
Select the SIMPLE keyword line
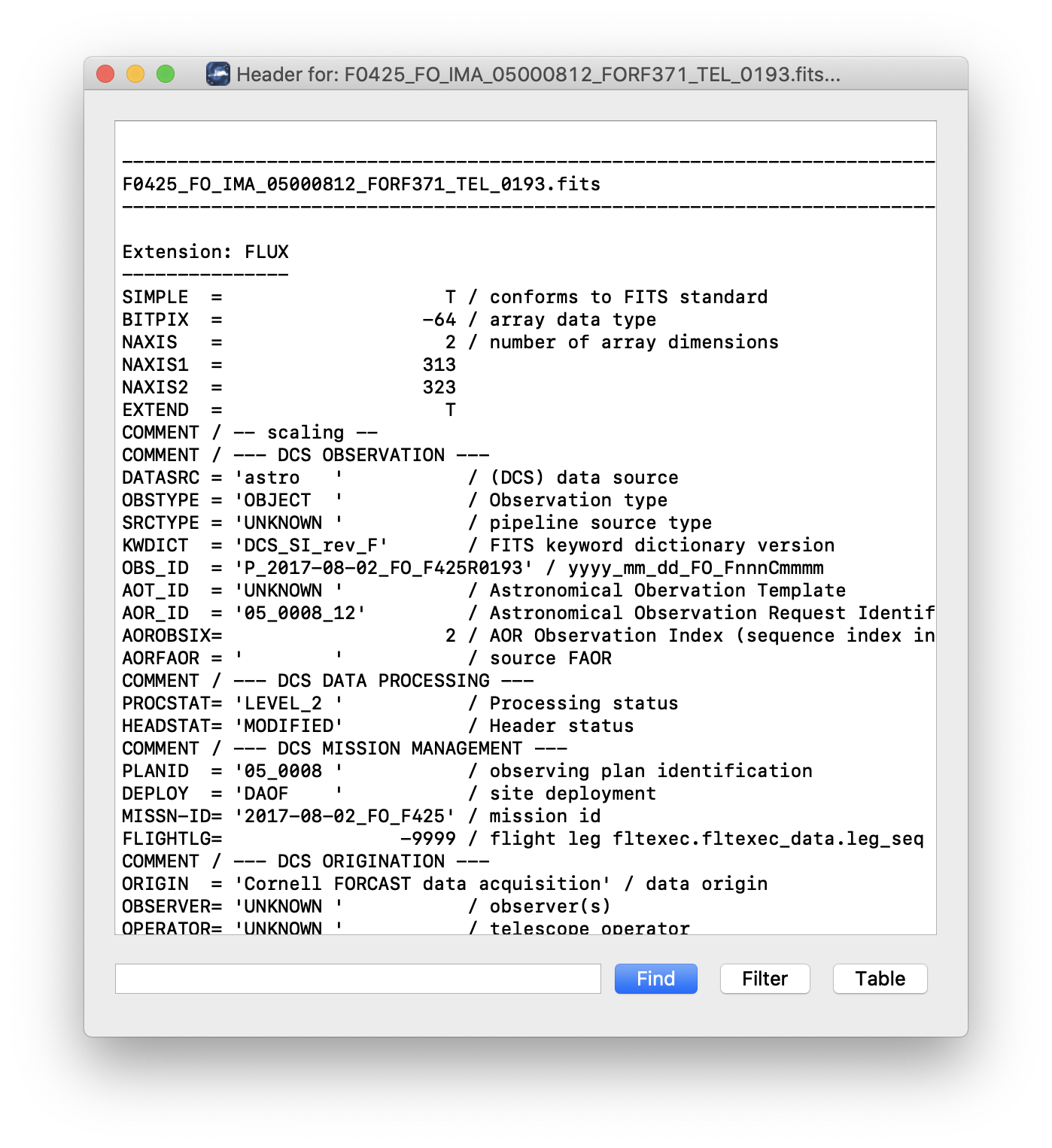click(301, 296)
